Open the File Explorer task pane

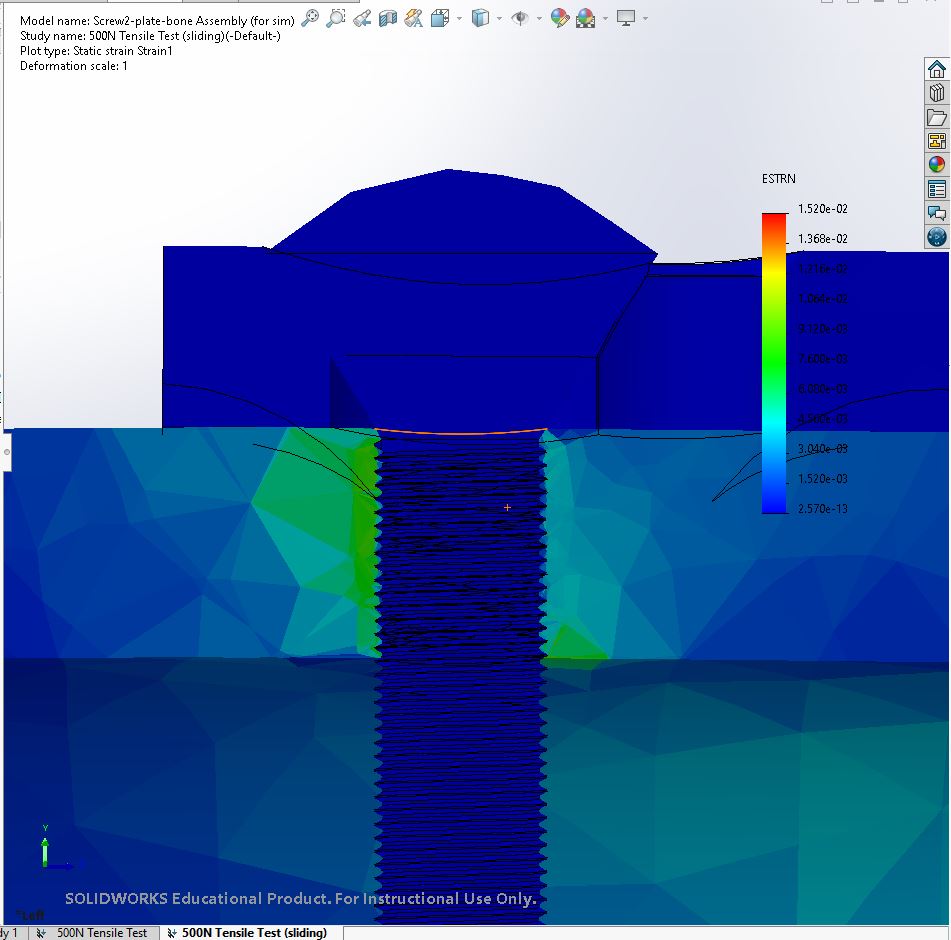pyautogui.click(x=937, y=117)
